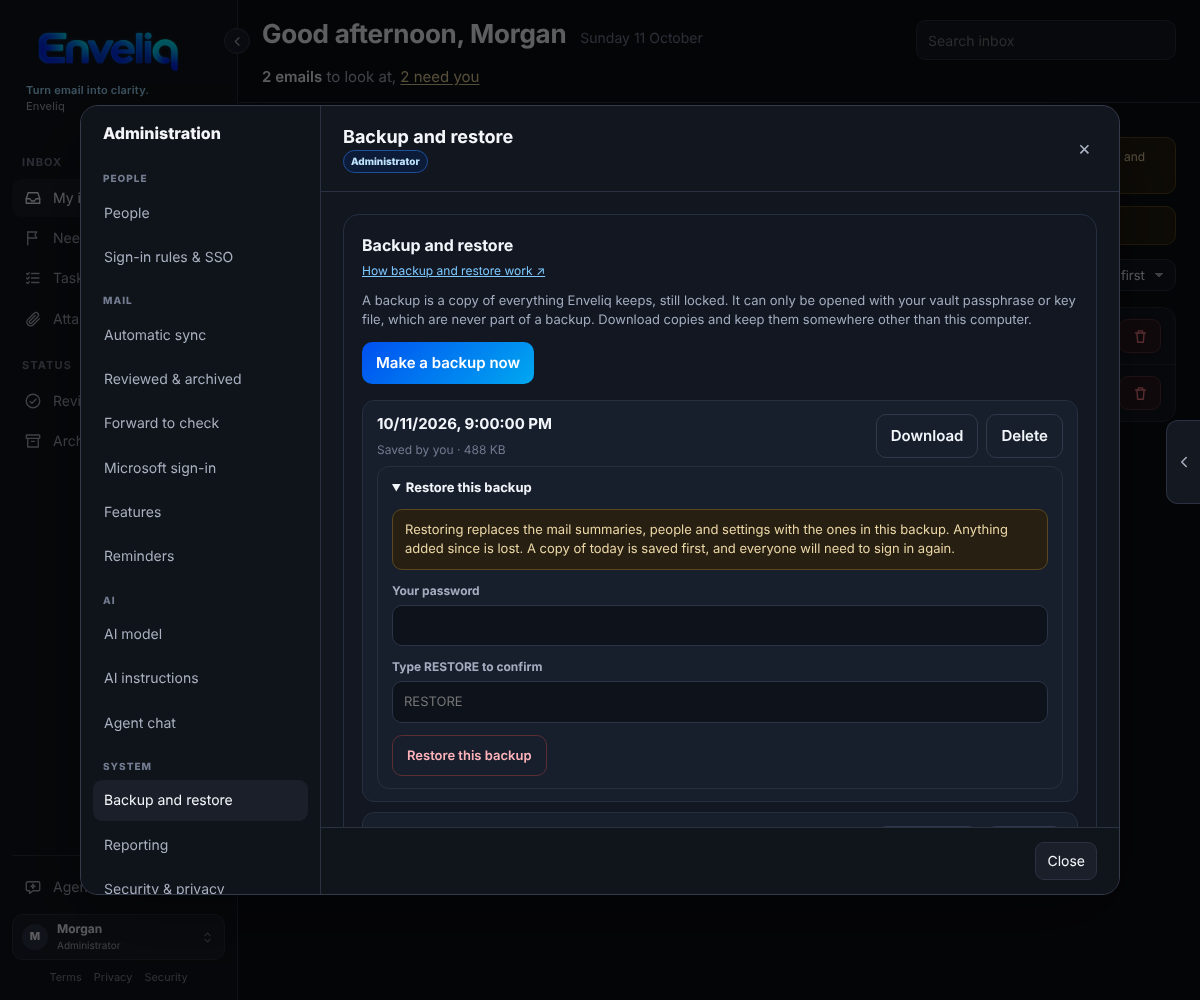
Task: Focus the Your password field
Action: tap(720, 626)
